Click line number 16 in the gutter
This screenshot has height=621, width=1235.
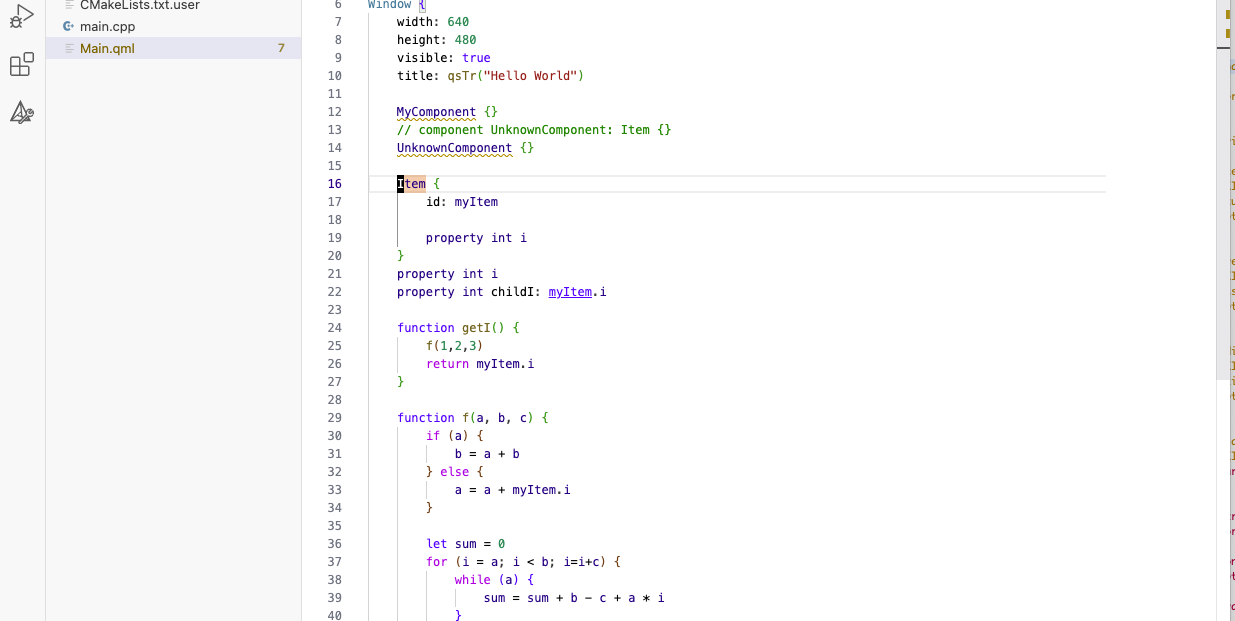pyautogui.click(x=334, y=184)
